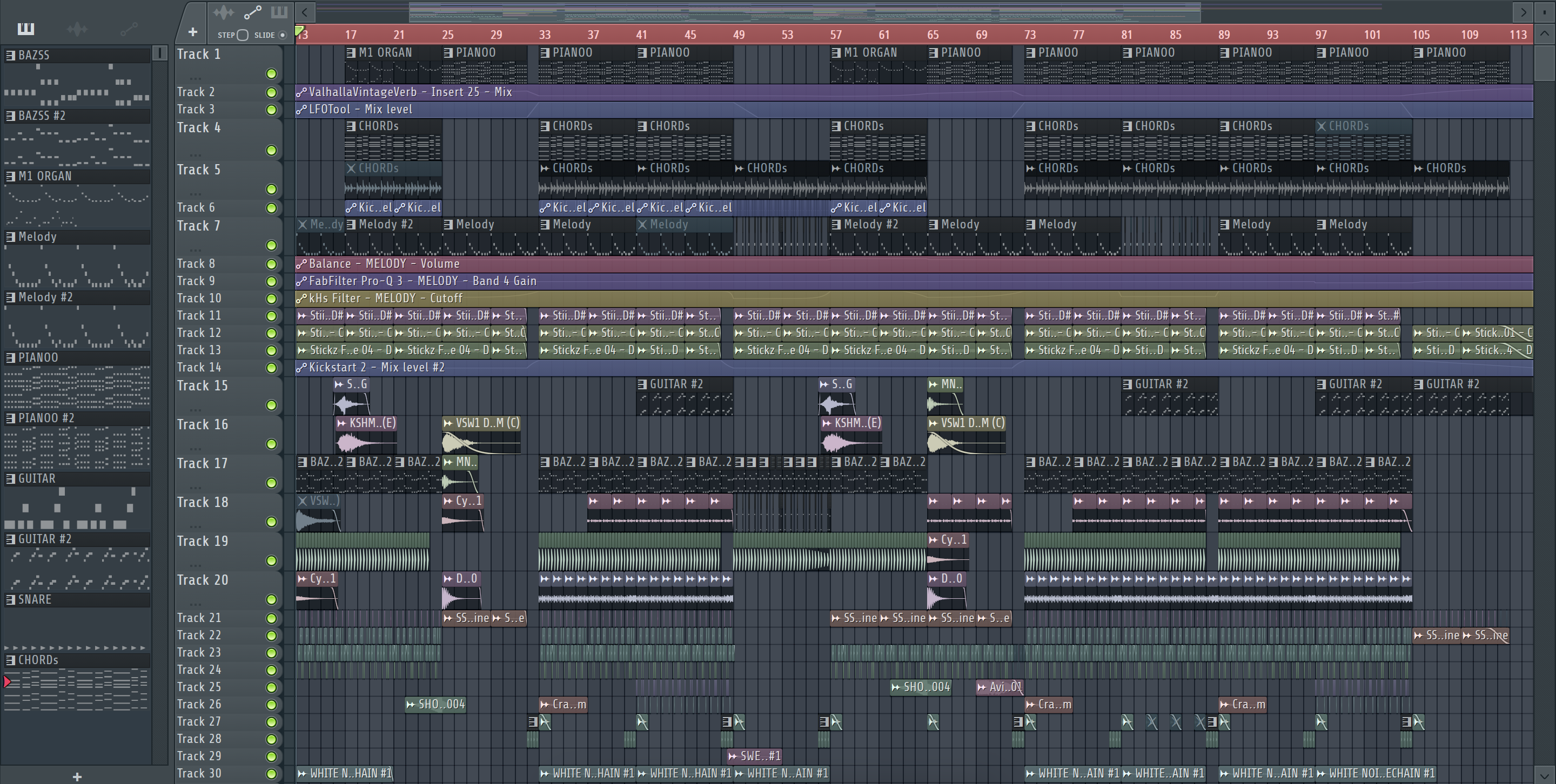
Task: Show patterns in the picker panel
Action: 26,29
